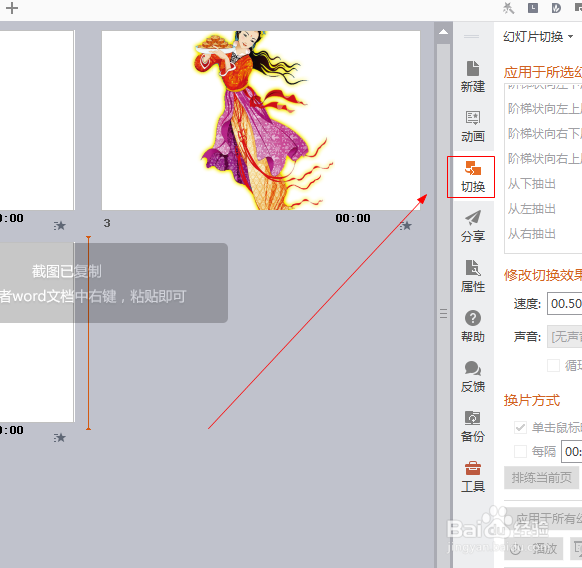This screenshot has width=582, height=568.
Task: Click the sidebar collapse grip at top
Action: click(x=472, y=36)
